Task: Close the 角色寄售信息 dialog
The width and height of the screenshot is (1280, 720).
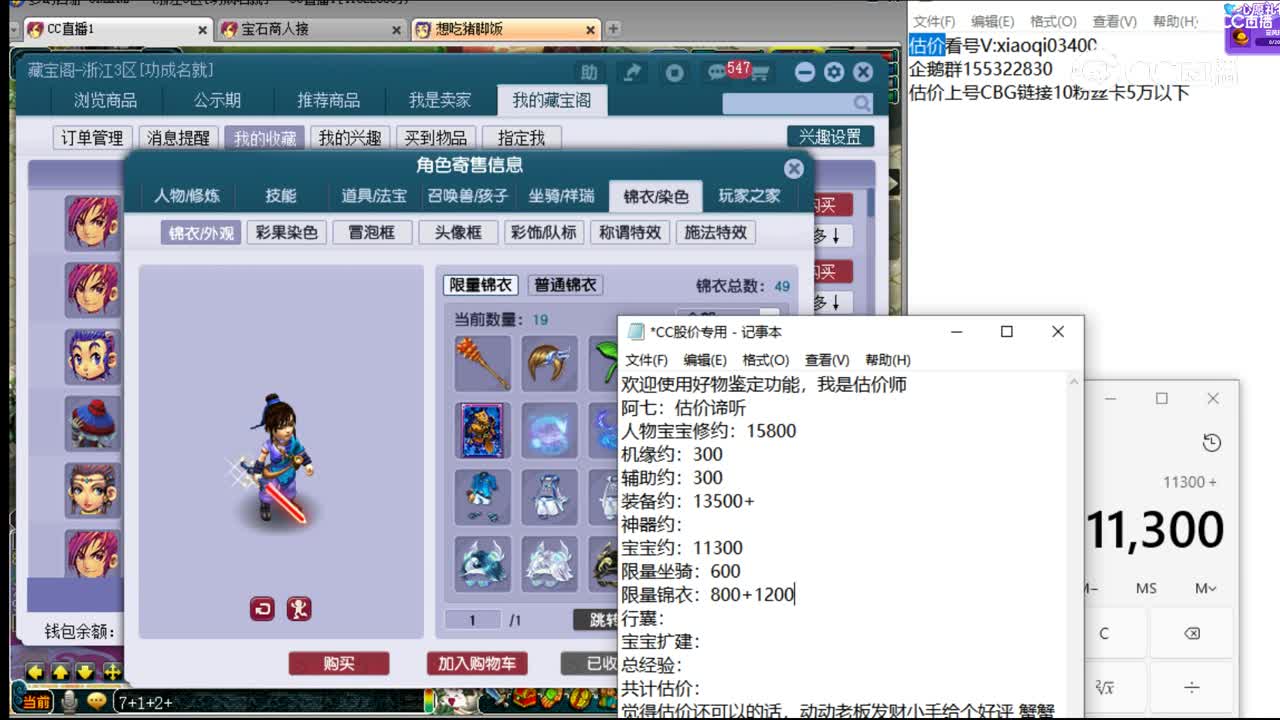Action: click(x=794, y=168)
